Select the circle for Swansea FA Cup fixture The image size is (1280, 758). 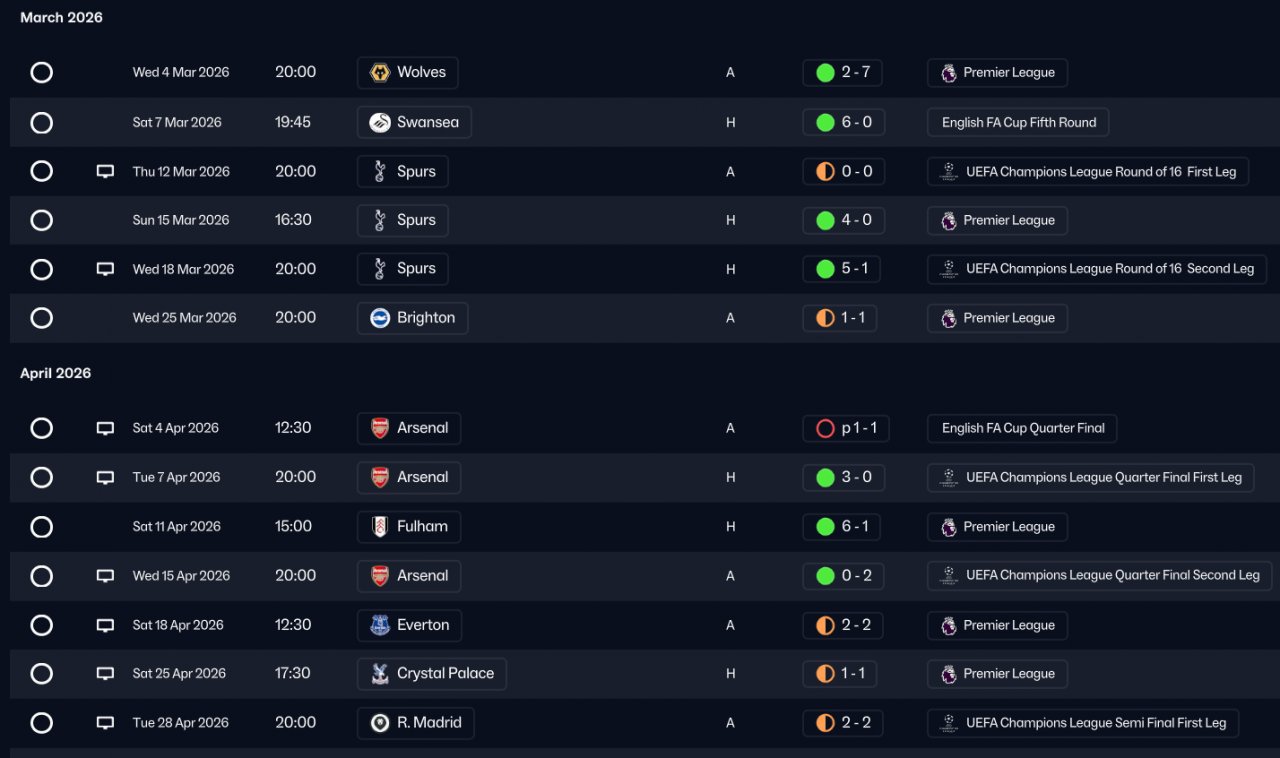click(41, 122)
